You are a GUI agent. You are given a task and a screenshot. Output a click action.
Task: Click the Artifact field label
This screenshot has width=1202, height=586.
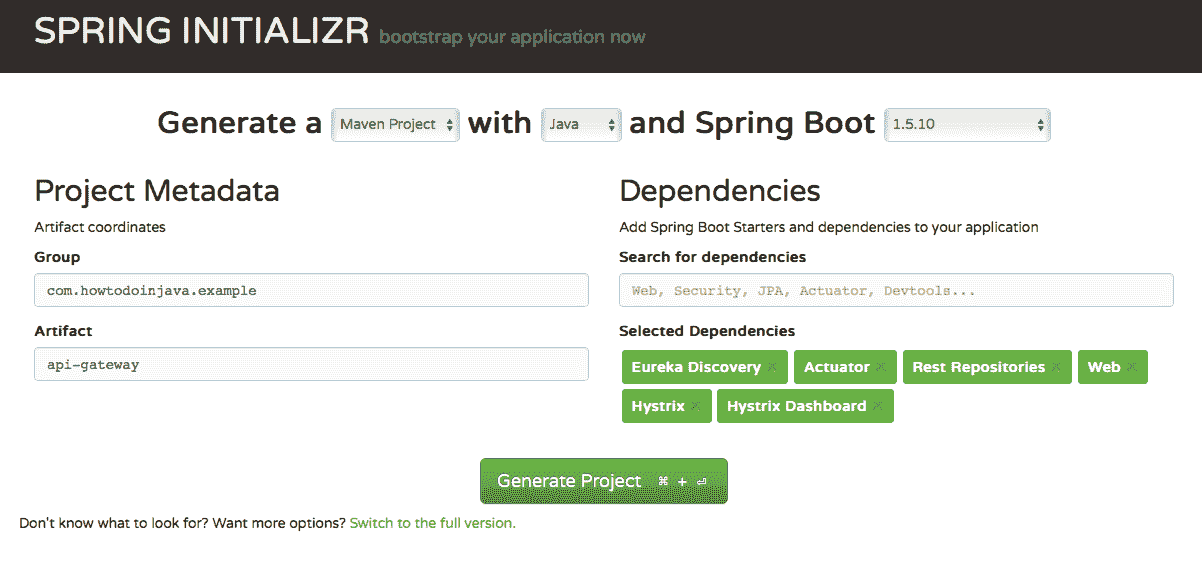(63, 331)
